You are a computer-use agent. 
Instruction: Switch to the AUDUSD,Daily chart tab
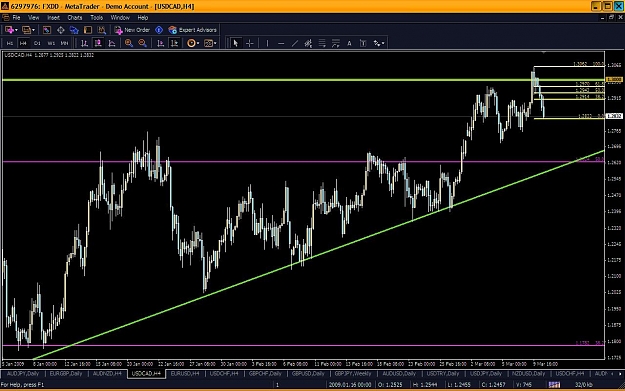coord(399,374)
